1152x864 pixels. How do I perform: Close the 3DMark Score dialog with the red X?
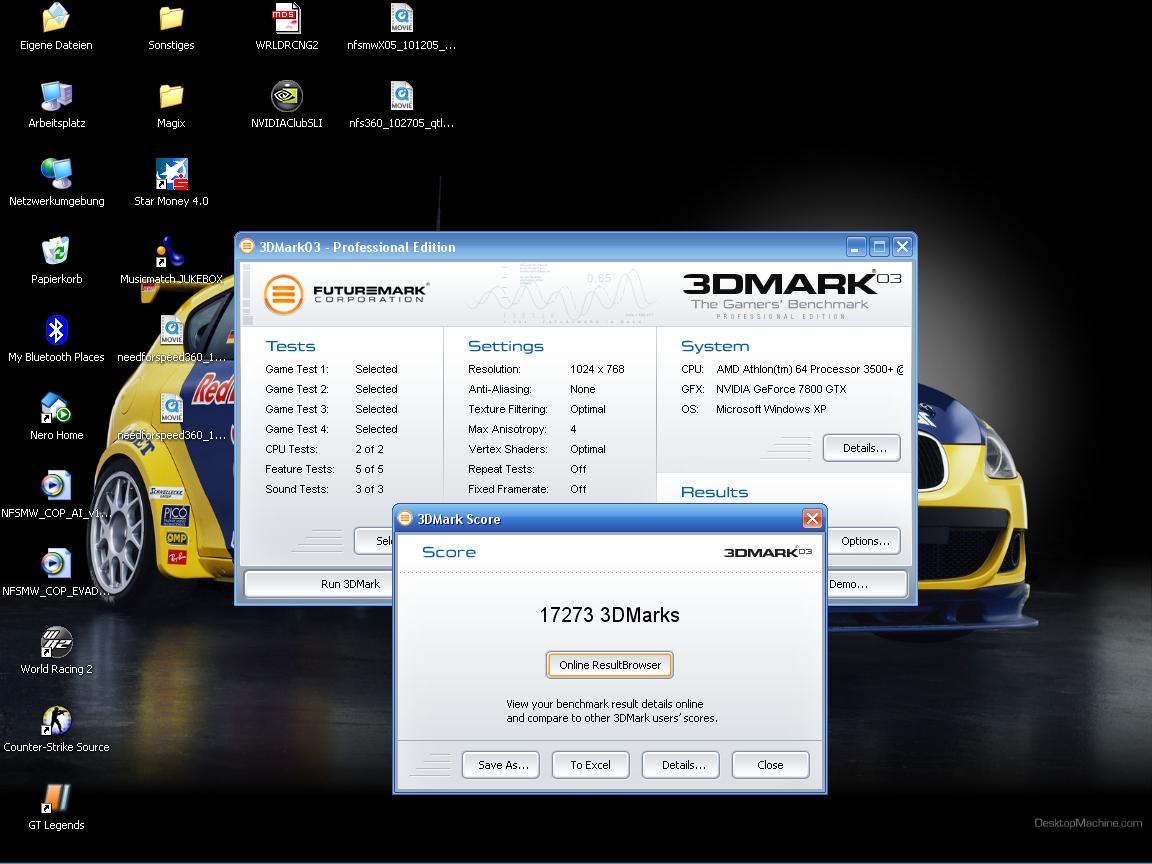(812, 519)
